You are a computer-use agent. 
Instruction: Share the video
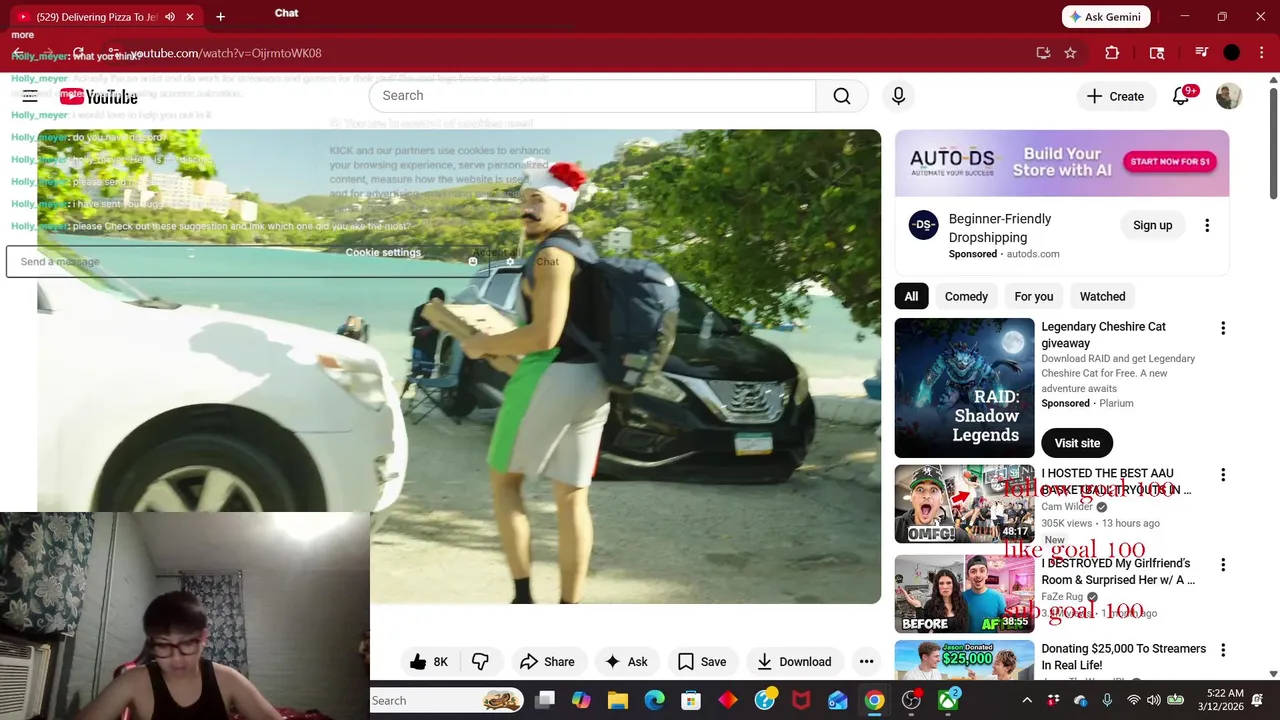(547, 662)
